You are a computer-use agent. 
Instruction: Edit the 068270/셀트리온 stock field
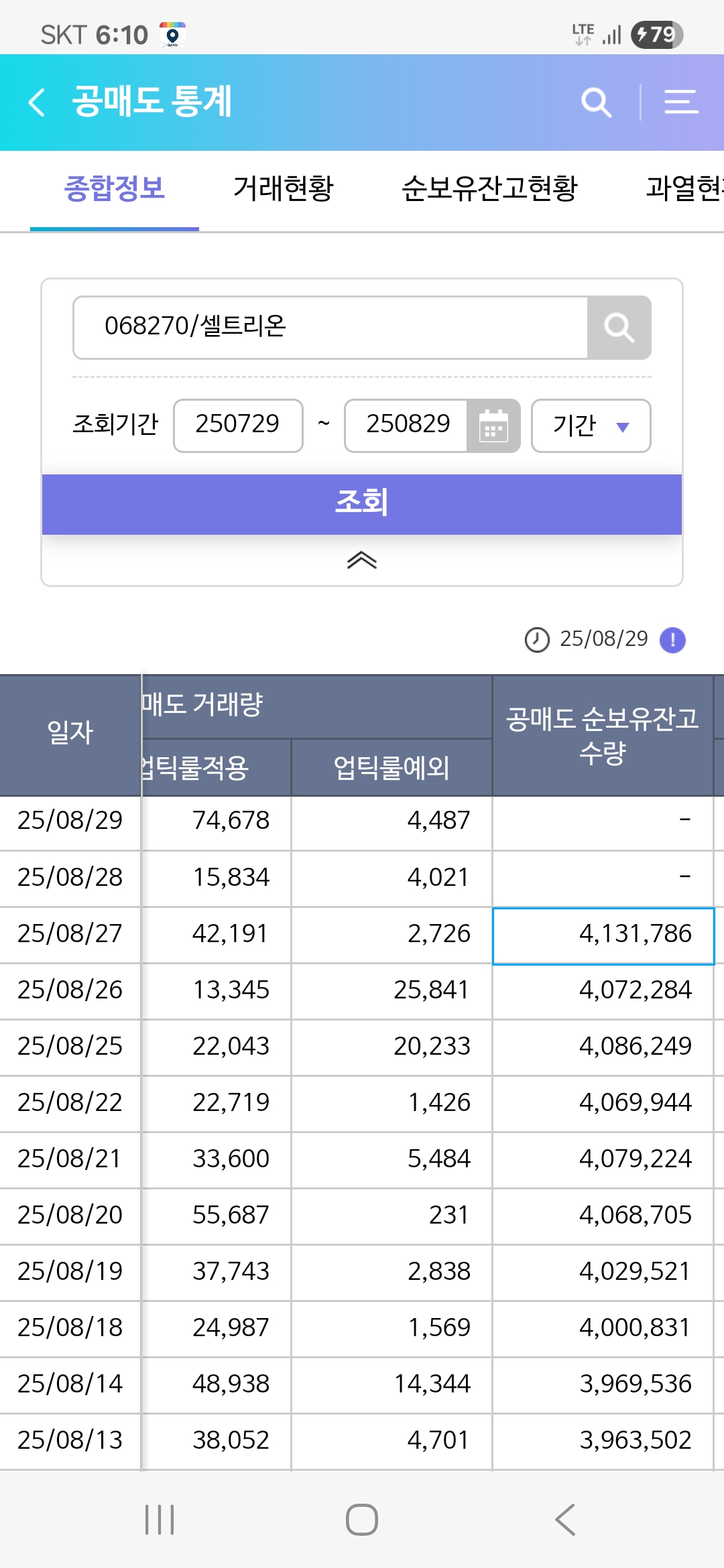[x=330, y=328]
